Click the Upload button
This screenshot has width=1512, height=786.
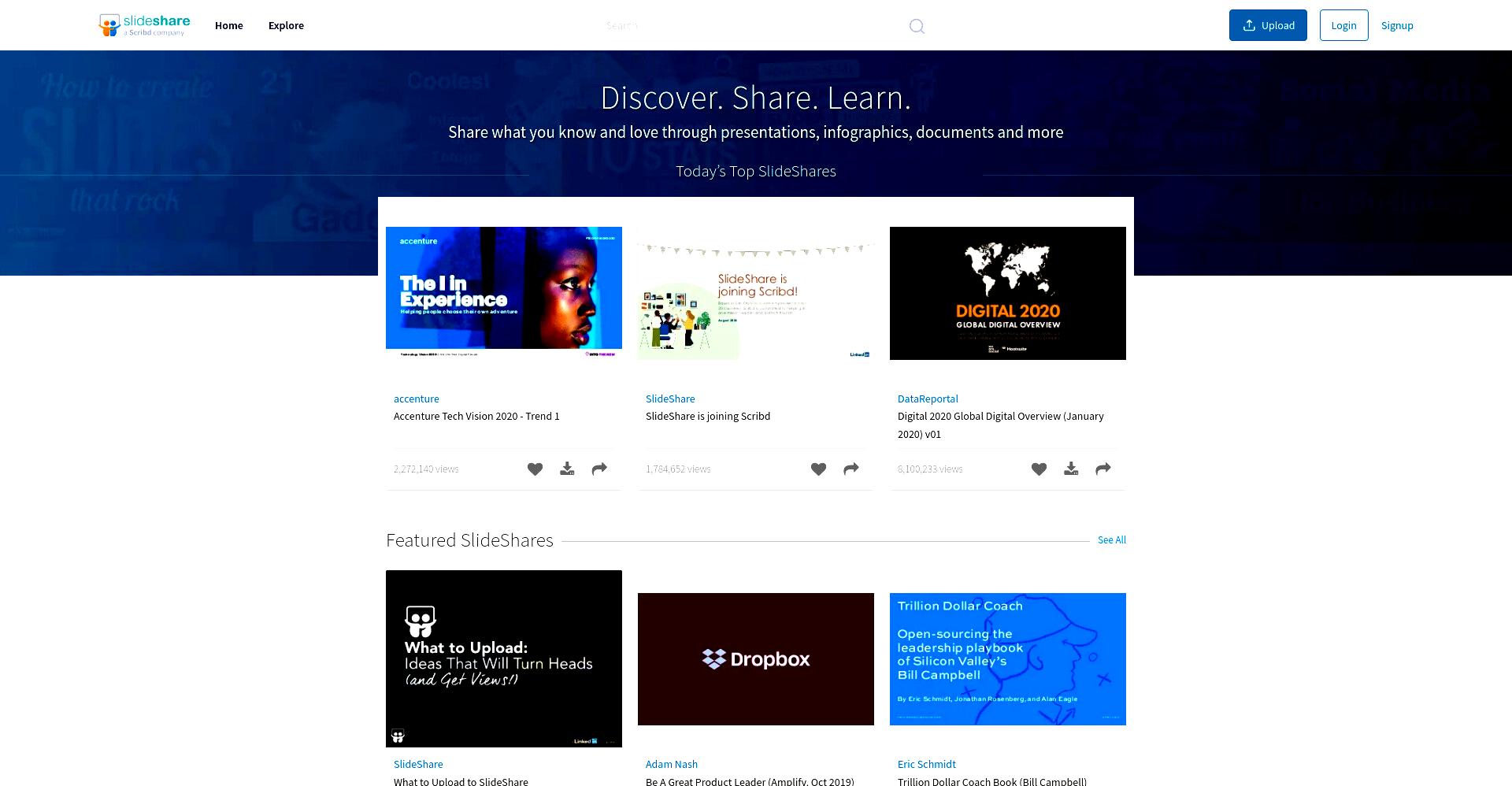point(1268,25)
